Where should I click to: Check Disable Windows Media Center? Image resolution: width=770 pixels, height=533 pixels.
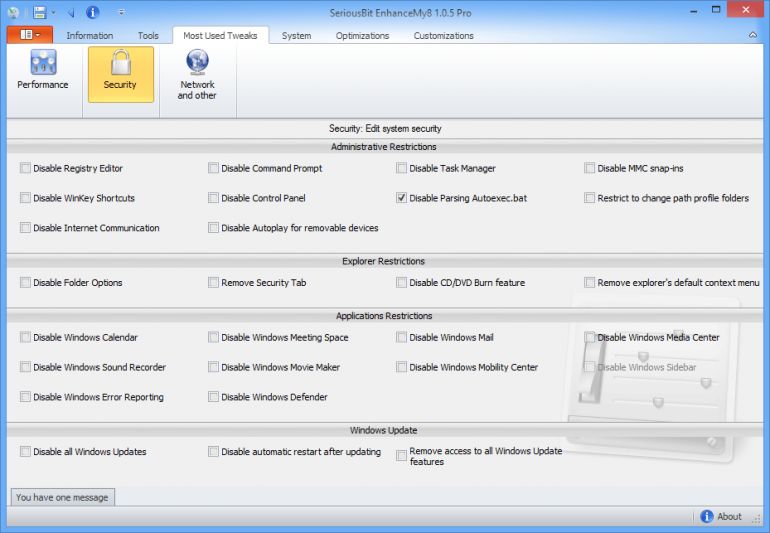click(x=589, y=337)
